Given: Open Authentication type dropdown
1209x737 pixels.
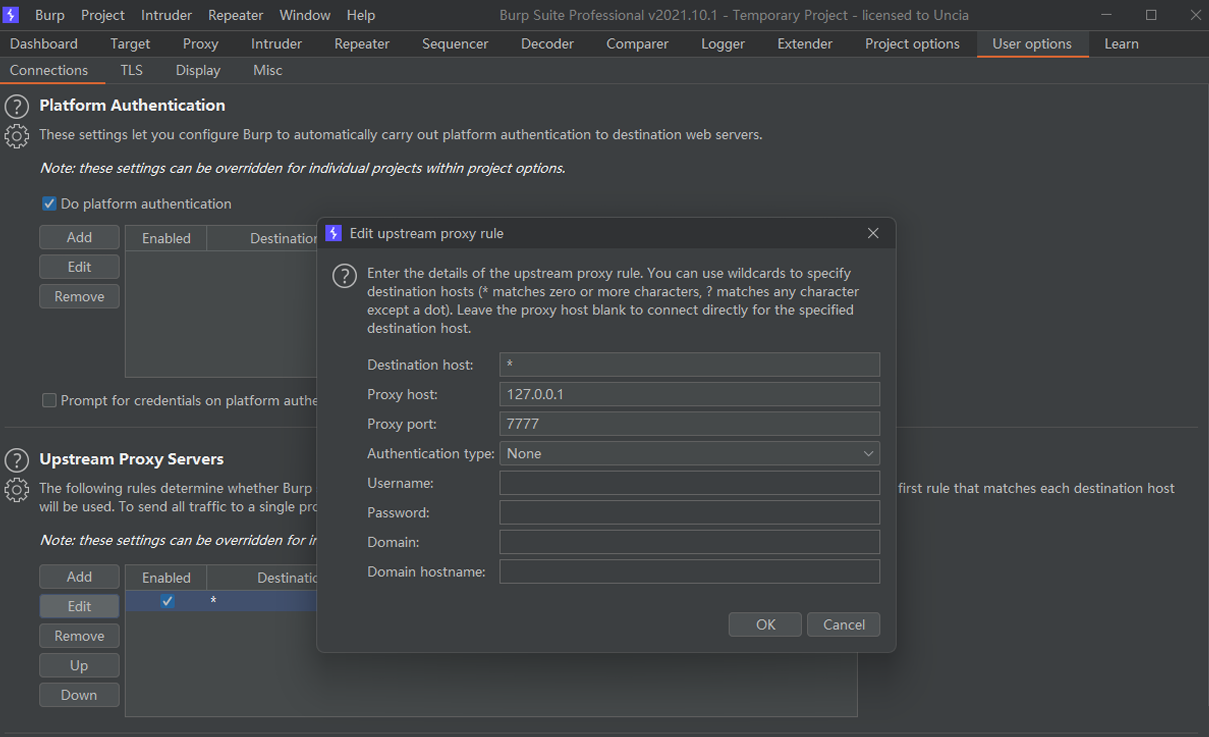Looking at the screenshot, I should pyautogui.click(x=689, y=453).
